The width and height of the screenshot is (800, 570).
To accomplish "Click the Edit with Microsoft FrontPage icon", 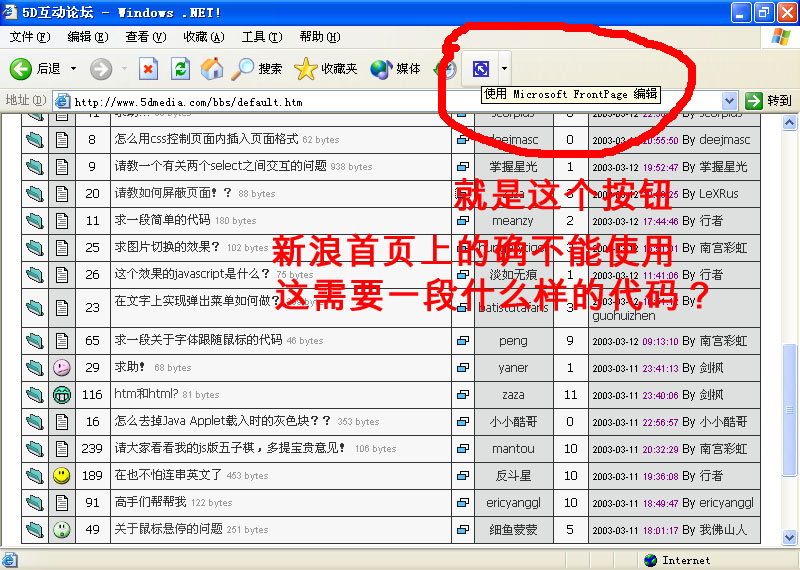I will coord(481,69).
